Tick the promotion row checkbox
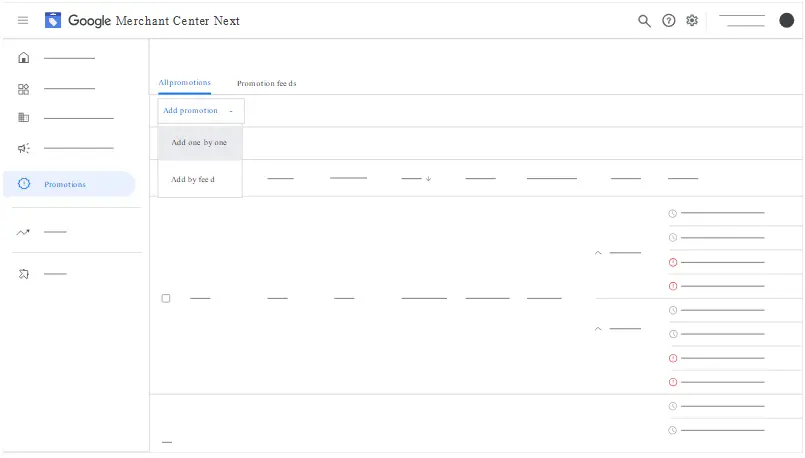The image size is (805, 458). click(166, 298)
